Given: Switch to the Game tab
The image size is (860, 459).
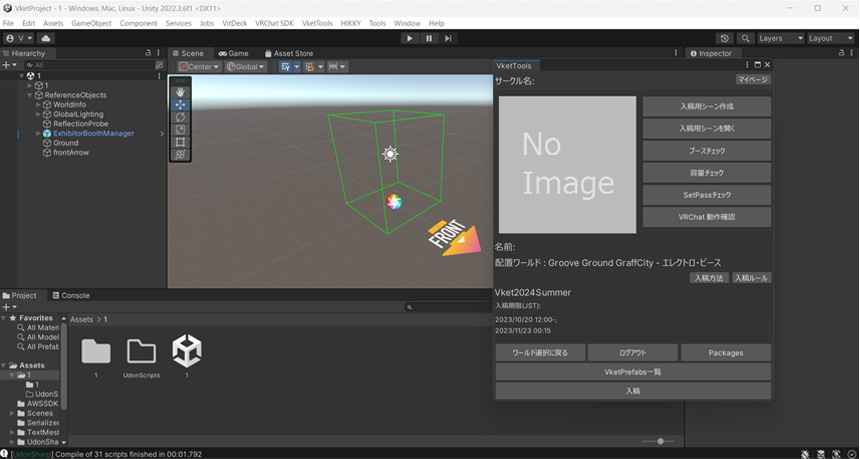Looking at the screenshot, I should 234,53.
